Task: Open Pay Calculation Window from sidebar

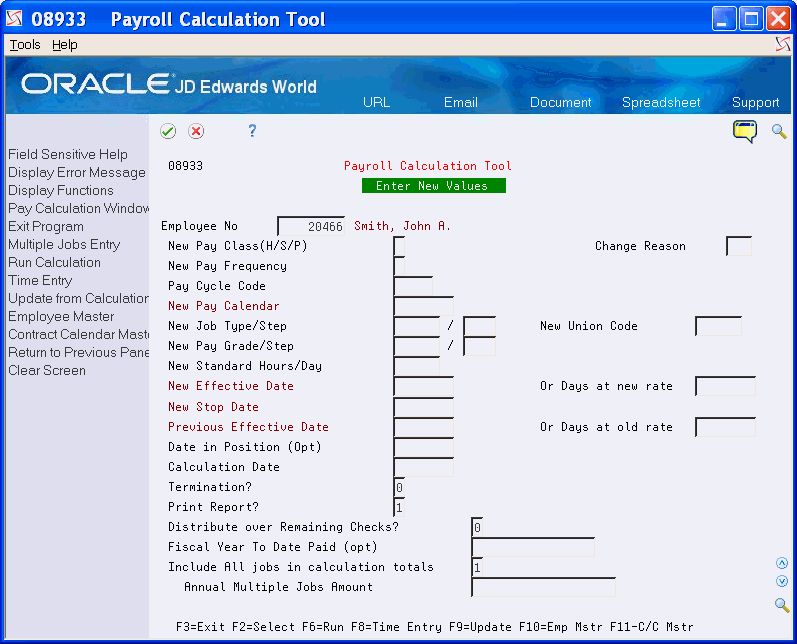Action: pyautogui.click(x=78, y=208)
